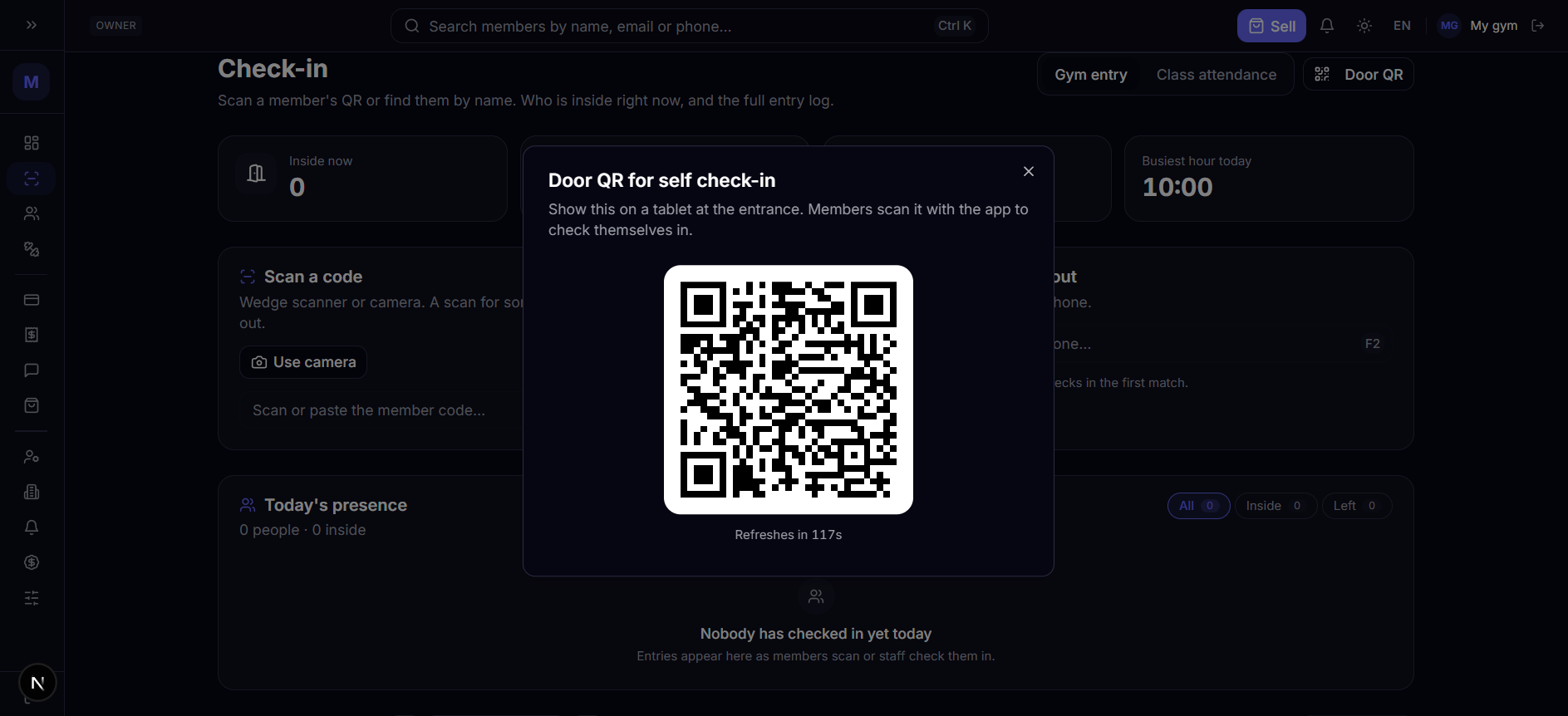Screen dimensions: 1568x716
Task: Click the F2 shortcut hint
Action: tap(1373, 344)
